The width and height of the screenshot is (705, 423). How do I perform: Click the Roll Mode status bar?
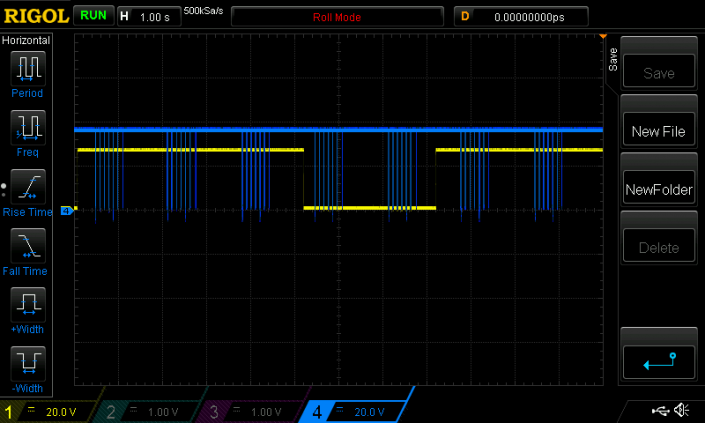pos(337,17)
